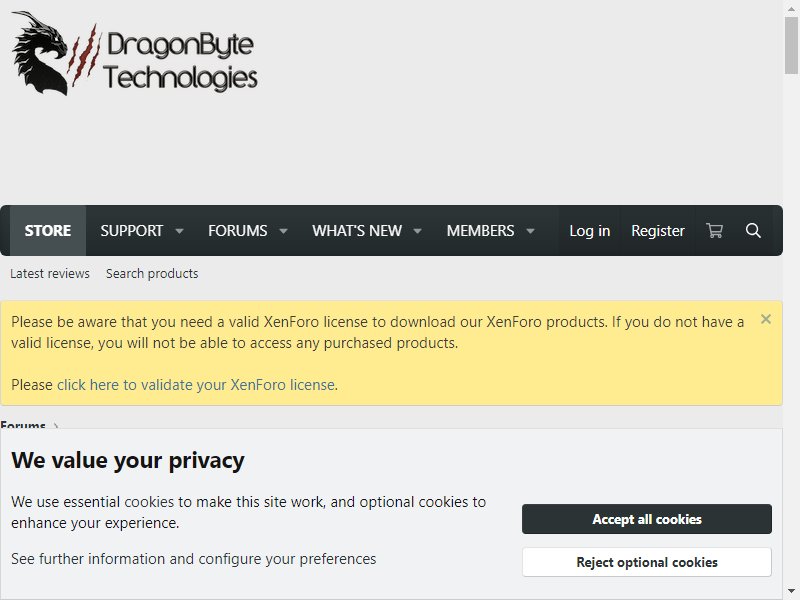The image size is (800, 600).
Task: Expand the What's New dropdown arrow
Action: click(417, 231)
